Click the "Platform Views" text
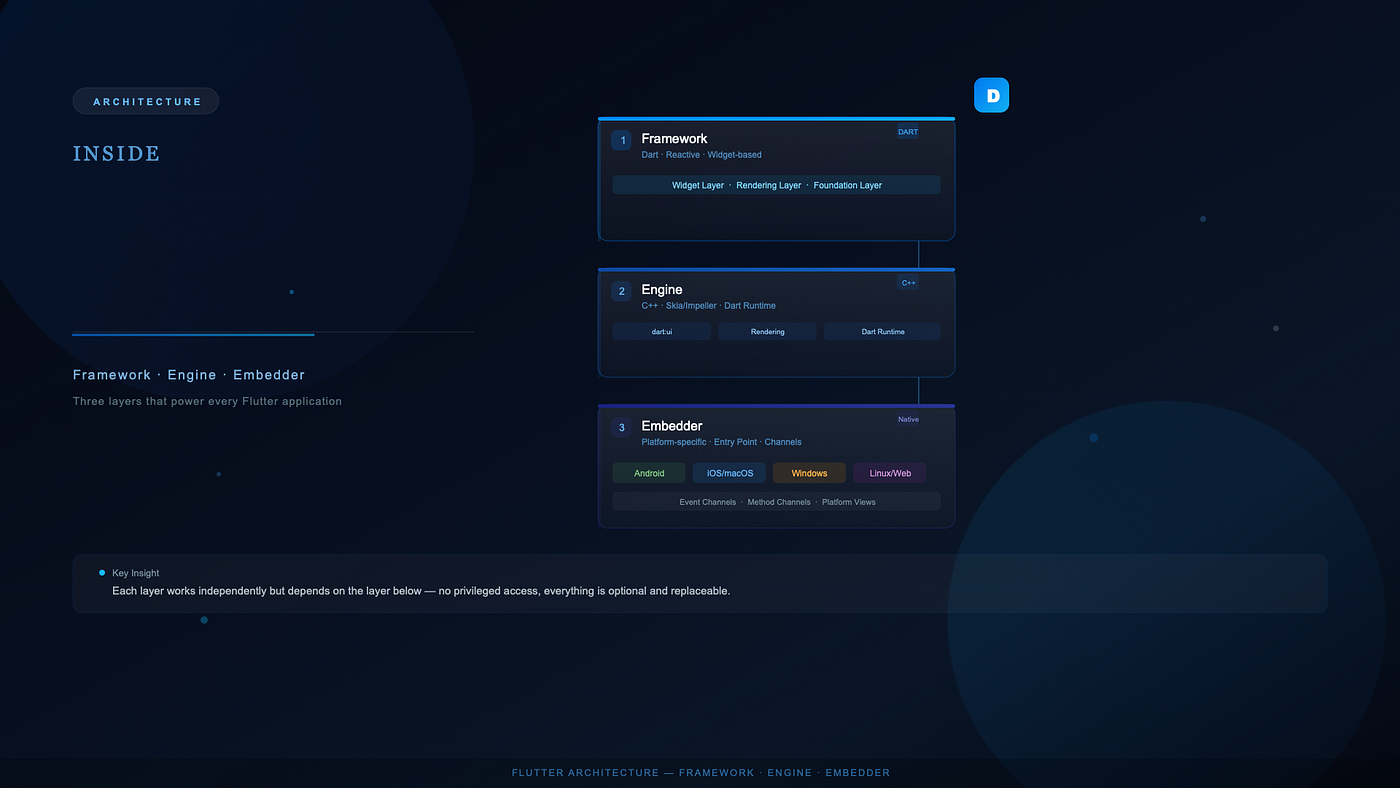This screenshot has height=788, width=1400. [x=849, y=502]
